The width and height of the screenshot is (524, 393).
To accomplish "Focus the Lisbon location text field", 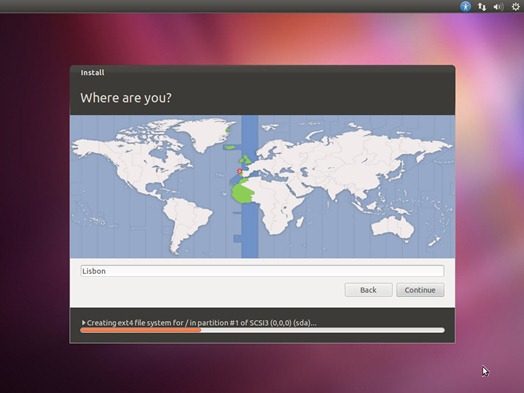I will pos(262,271).
